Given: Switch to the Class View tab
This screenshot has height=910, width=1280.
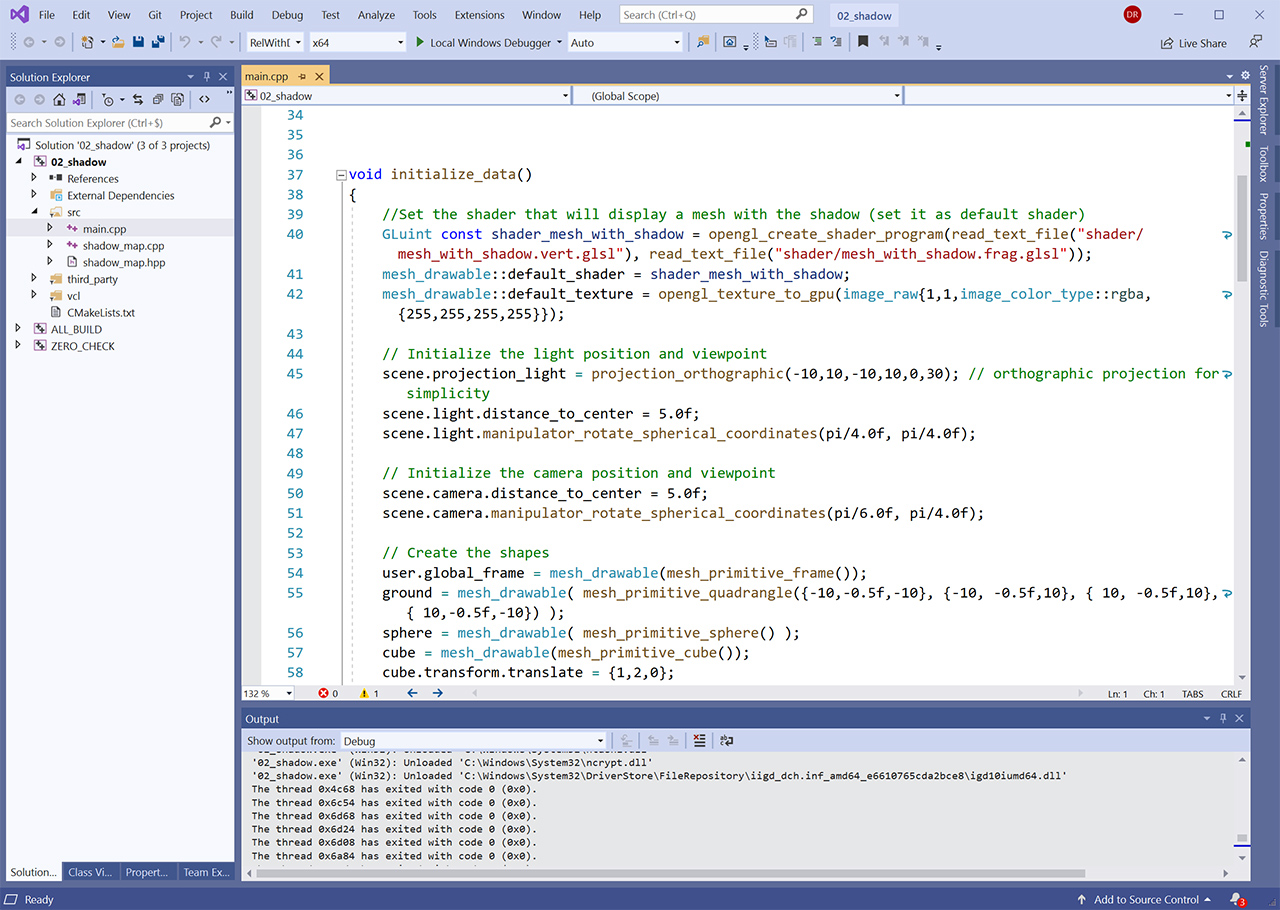Looking at the screenshot, I should pyautogui.click(x=90, y=872).
